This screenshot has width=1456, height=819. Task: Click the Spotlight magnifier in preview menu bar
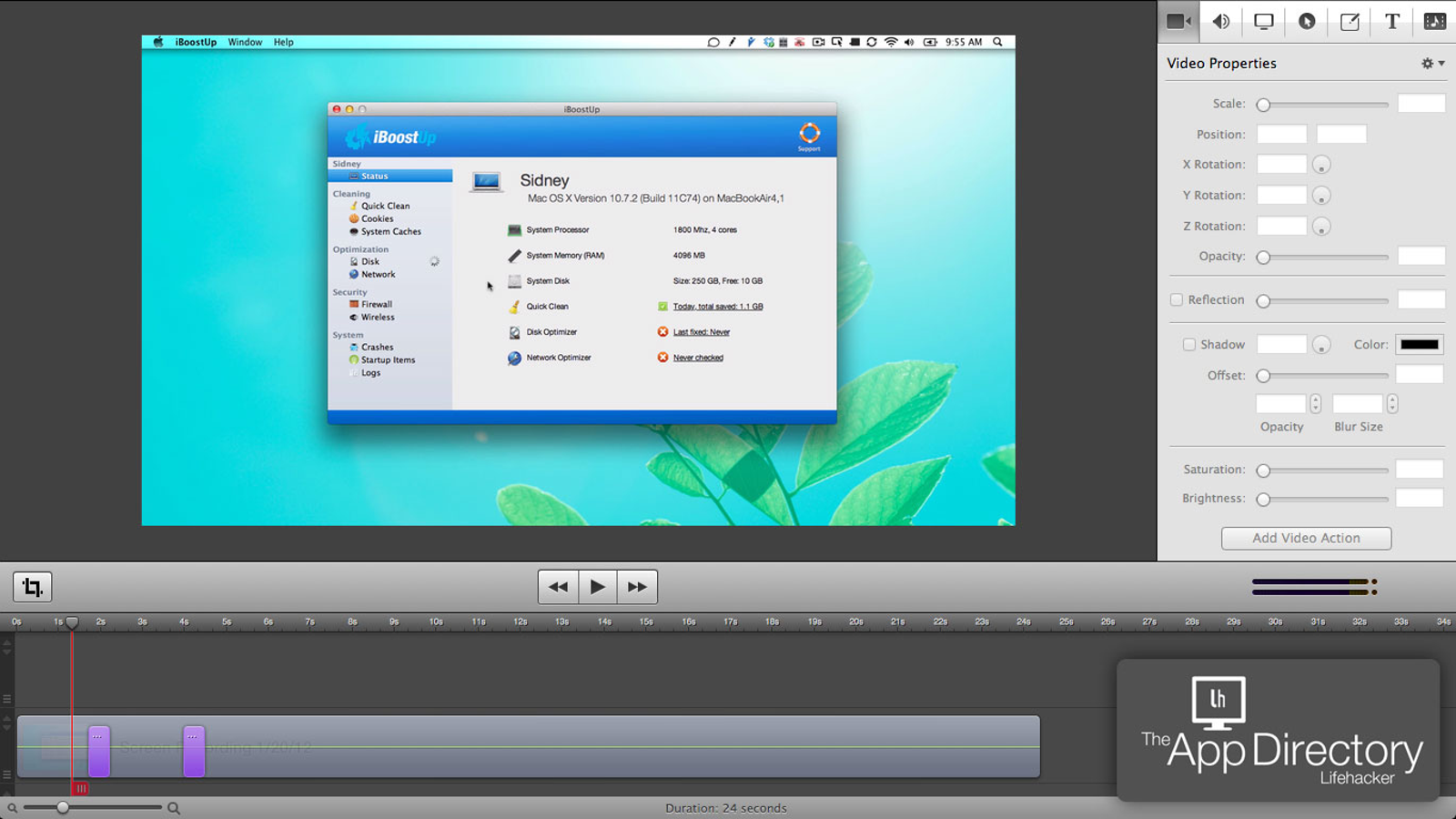997,42
